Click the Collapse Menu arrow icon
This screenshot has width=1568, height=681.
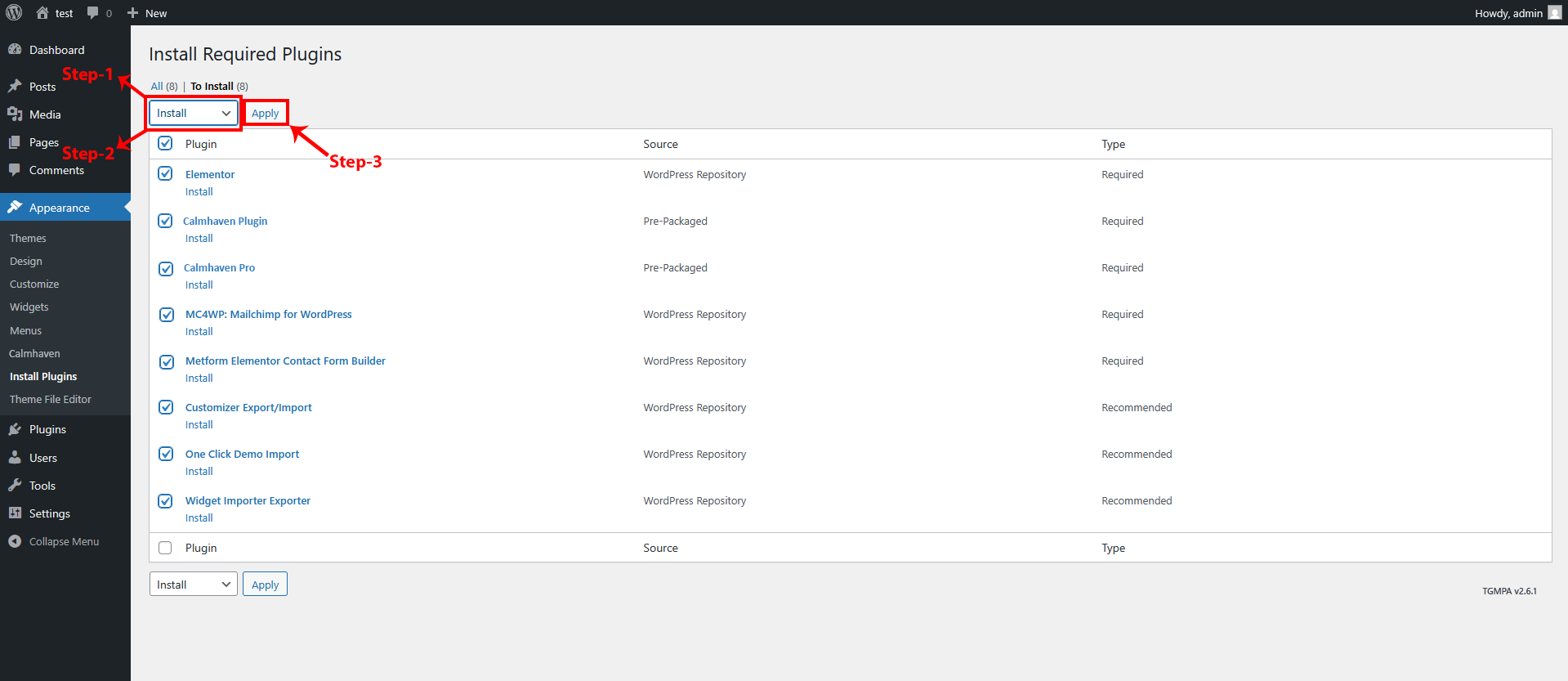(15, 541)
